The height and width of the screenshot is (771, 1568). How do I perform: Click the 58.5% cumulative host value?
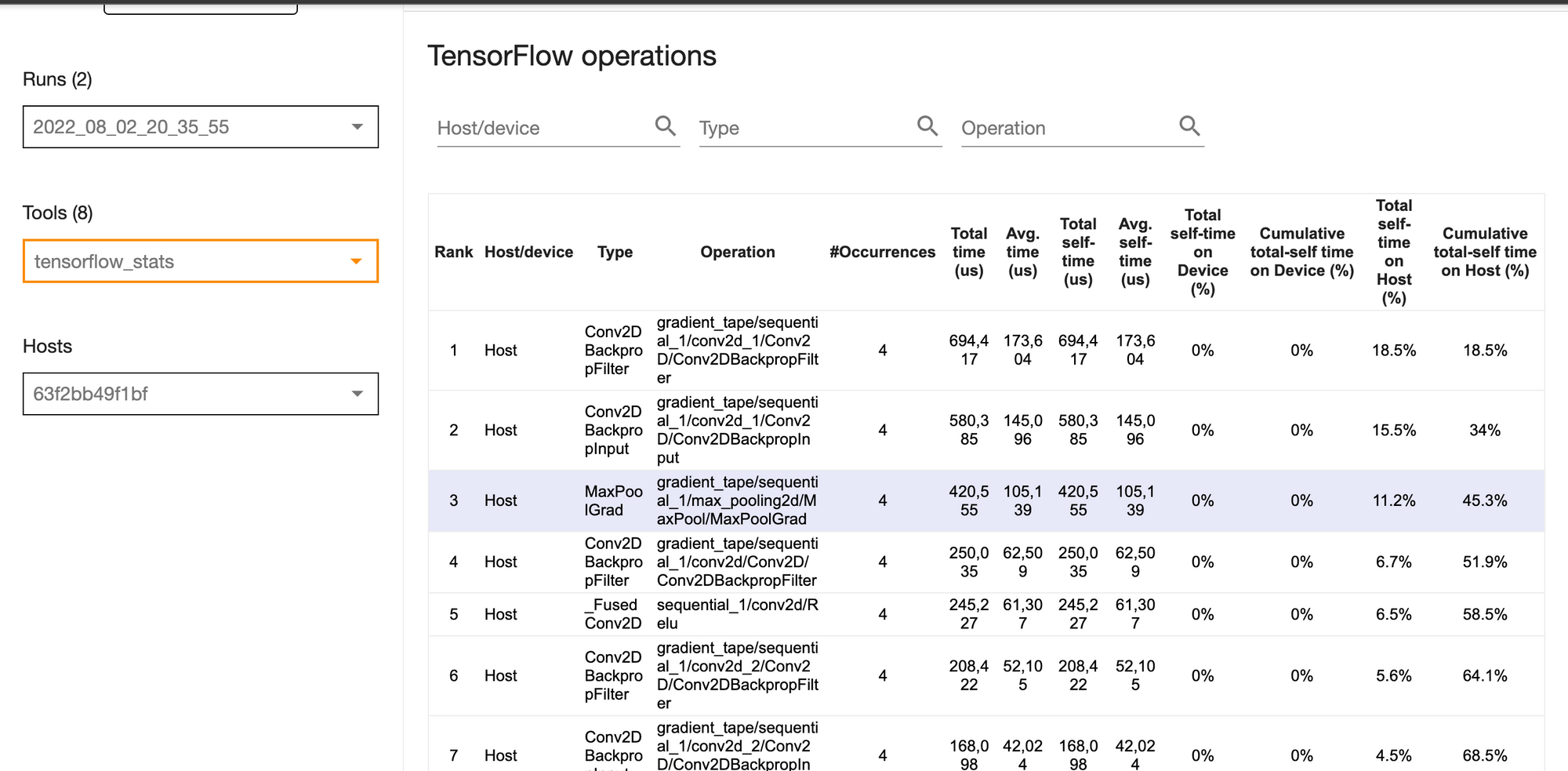coord(1485,614)
